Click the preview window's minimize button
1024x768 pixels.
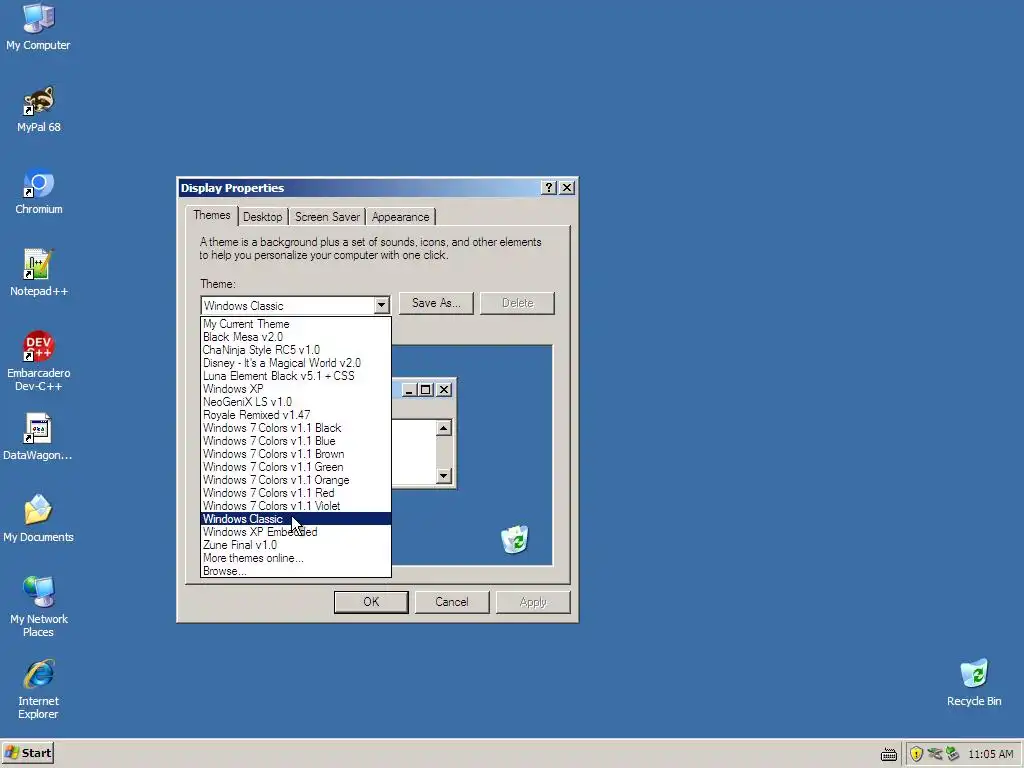(409, 390)
